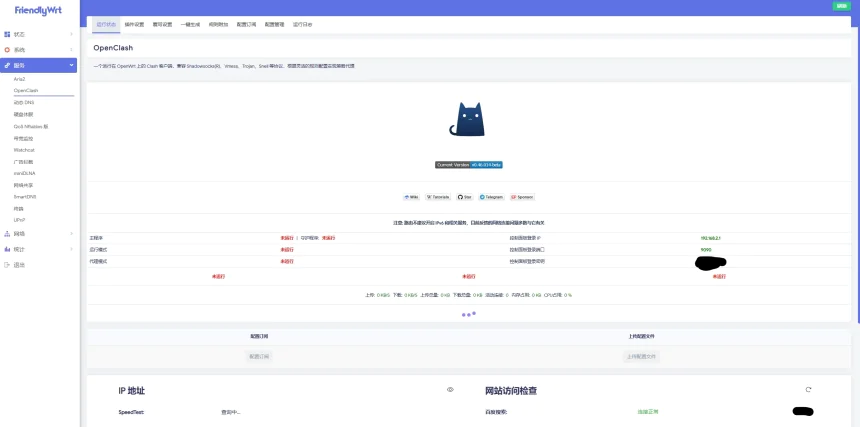Image resolution: width=860 pixels, height=427 pixels.
Task: Click the Sponsor badge
Action: [522, 197]
